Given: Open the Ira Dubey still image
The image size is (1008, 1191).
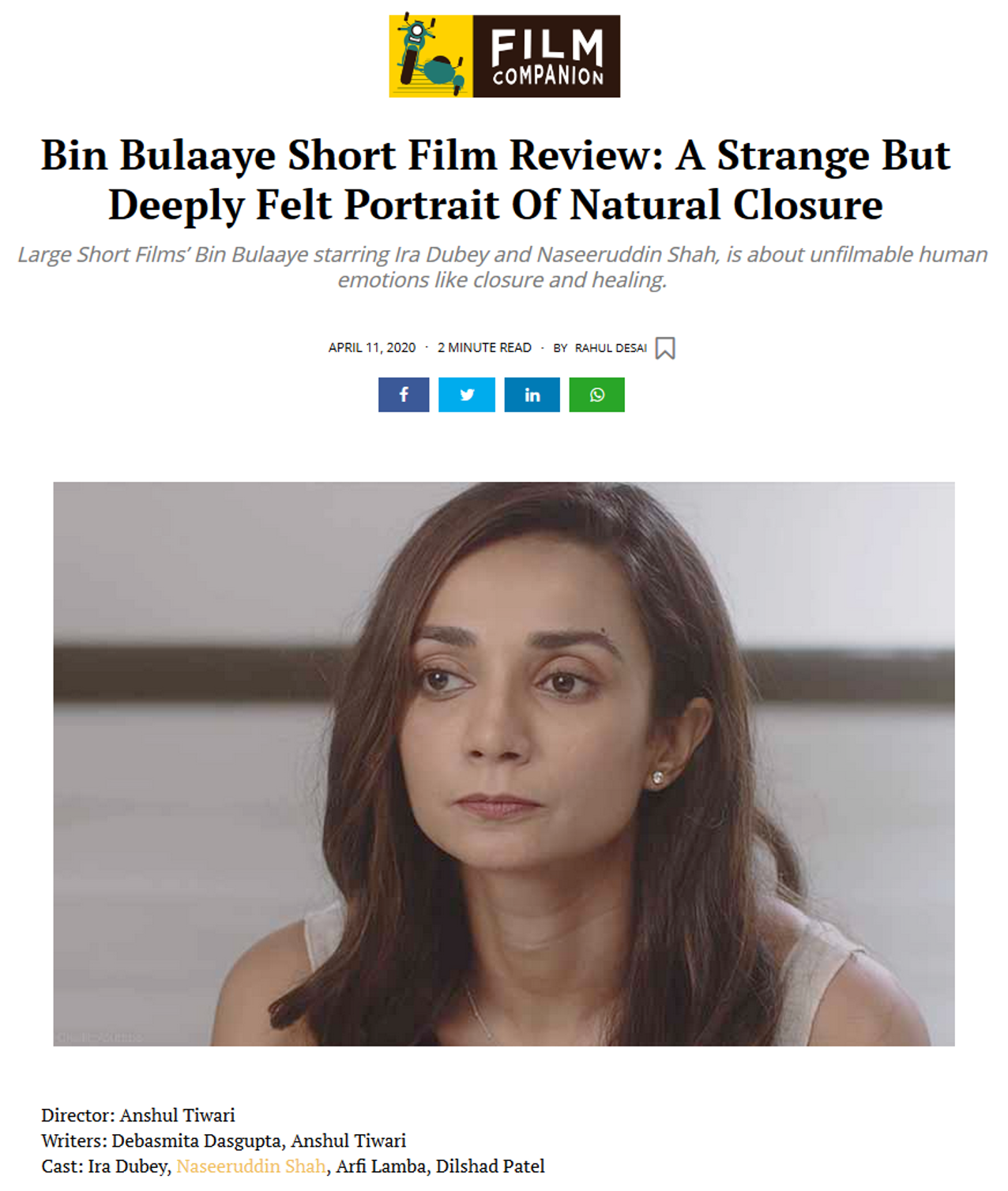Looking at the screenshot, I should 504,764.
